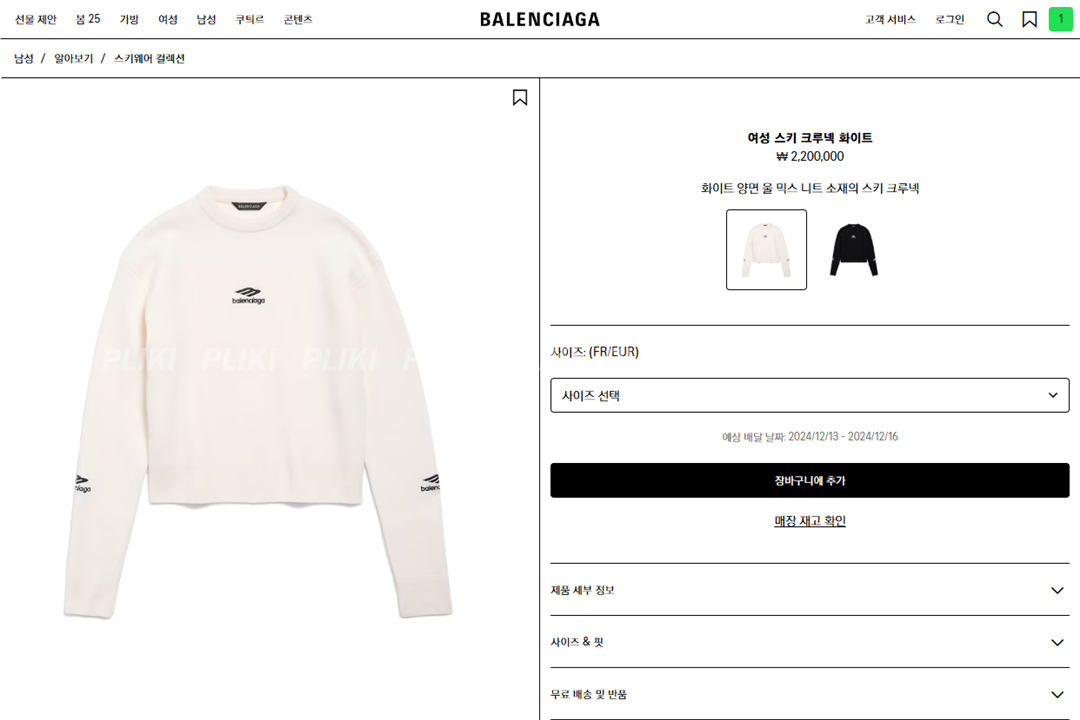Open the 선물 제안 menu
The image size is (1080, 720).
(x=36, y=19)
